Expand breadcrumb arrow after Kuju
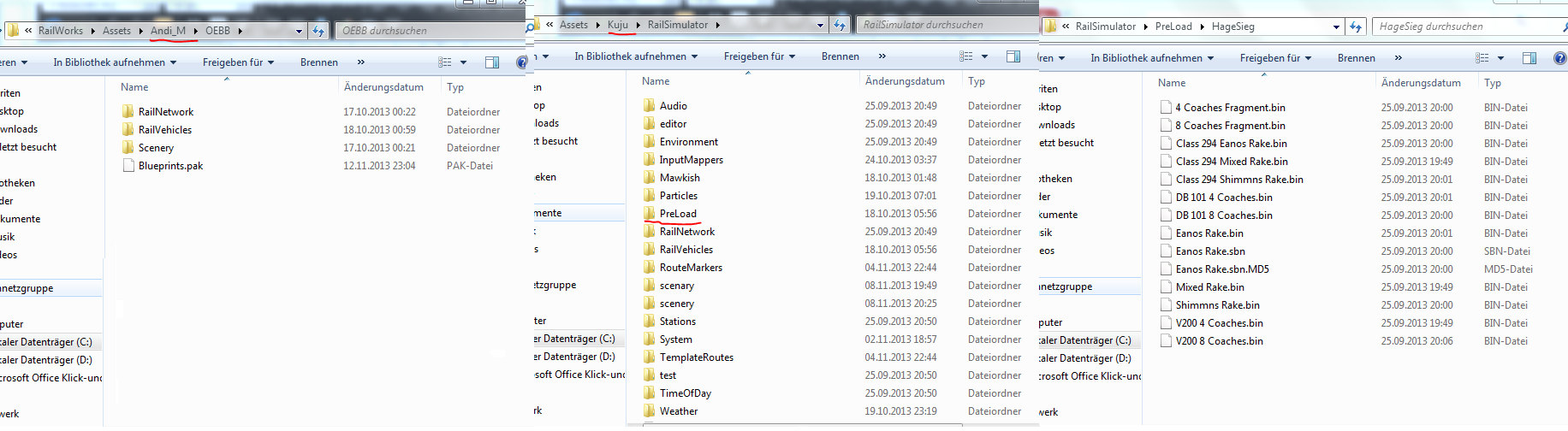Screen dimensions: 1568x431 [638, 25]
